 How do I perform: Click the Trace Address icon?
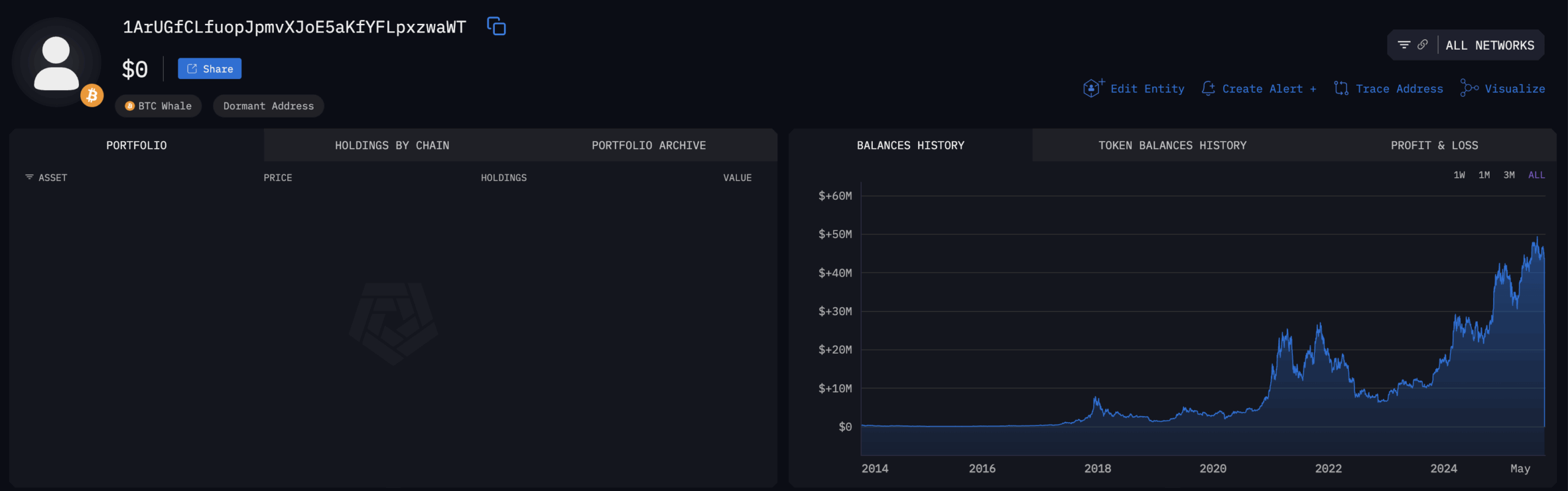(x=1341, y=88)
